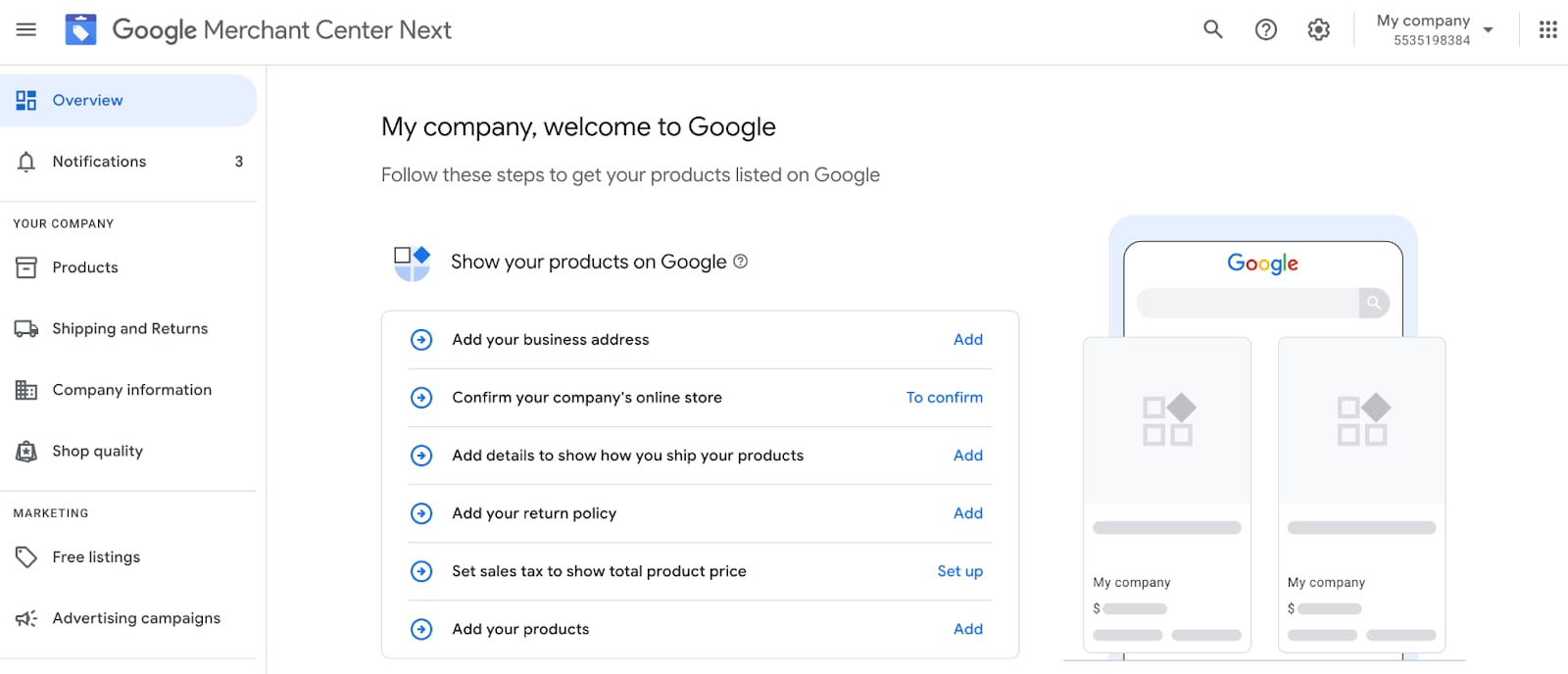Click help icon beside Show your products
The height and width of the screenshot is (674, 1568).
(741, 262)
